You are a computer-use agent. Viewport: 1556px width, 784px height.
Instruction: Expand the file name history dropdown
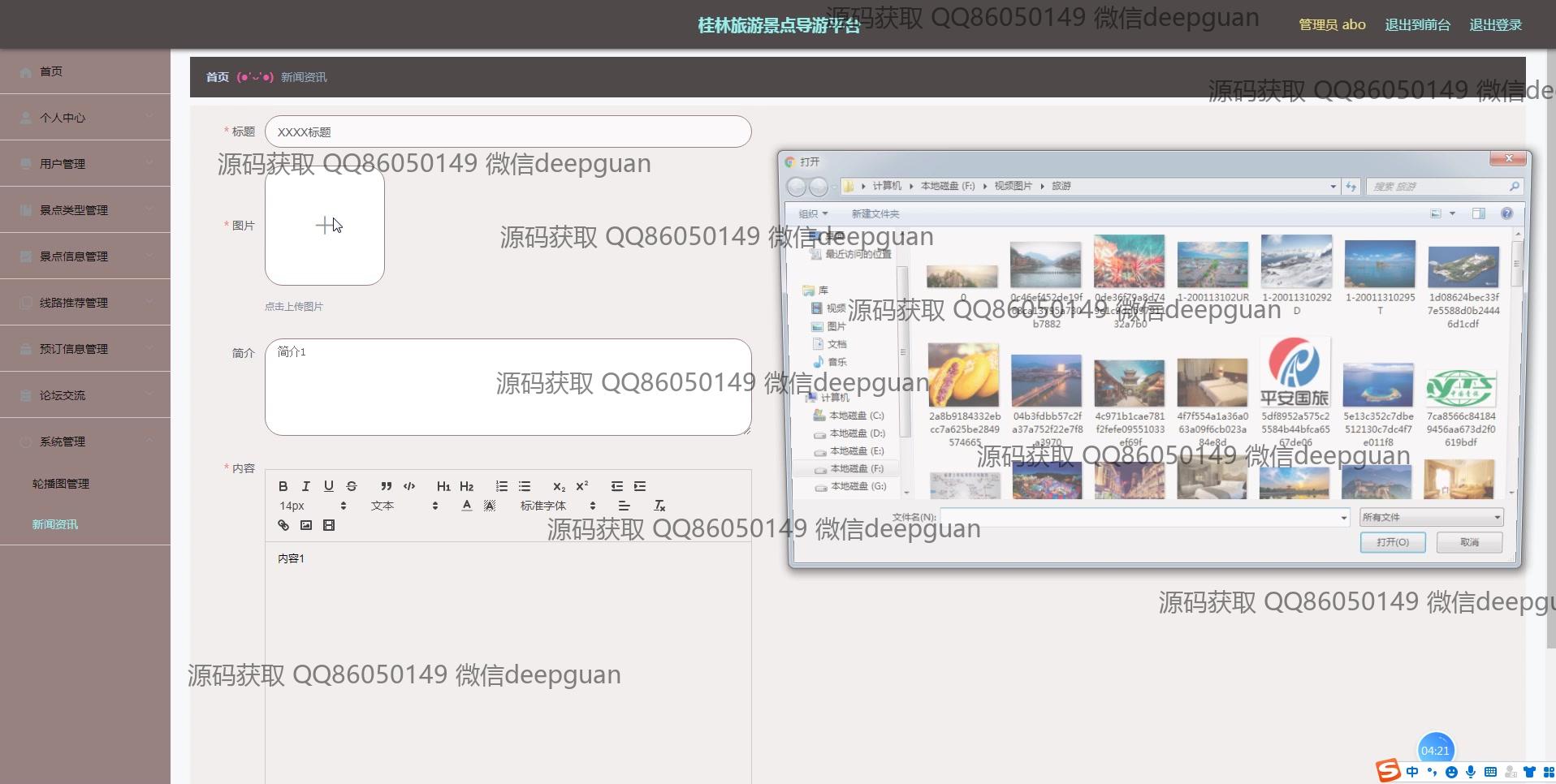coord(1343,517)
